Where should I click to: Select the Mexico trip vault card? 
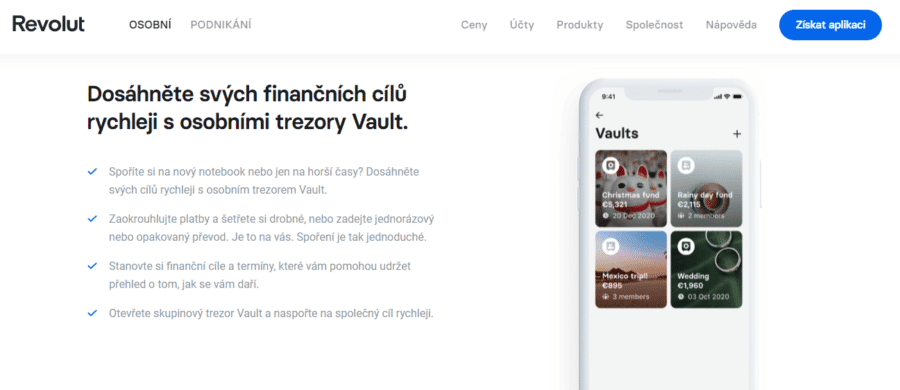(x=631, y=269)
